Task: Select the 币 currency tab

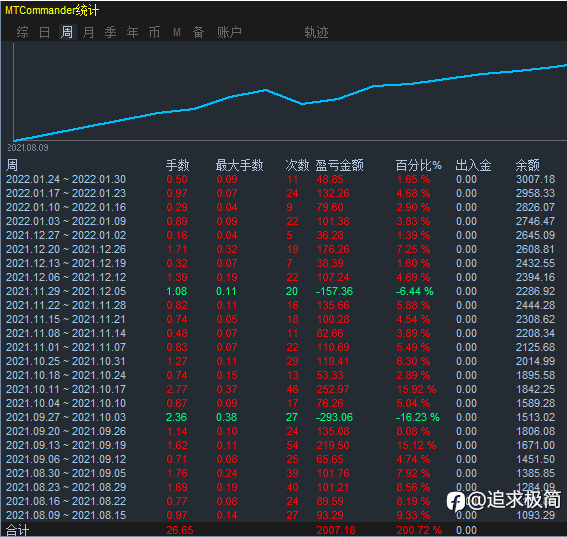Action: click(154, 32)
